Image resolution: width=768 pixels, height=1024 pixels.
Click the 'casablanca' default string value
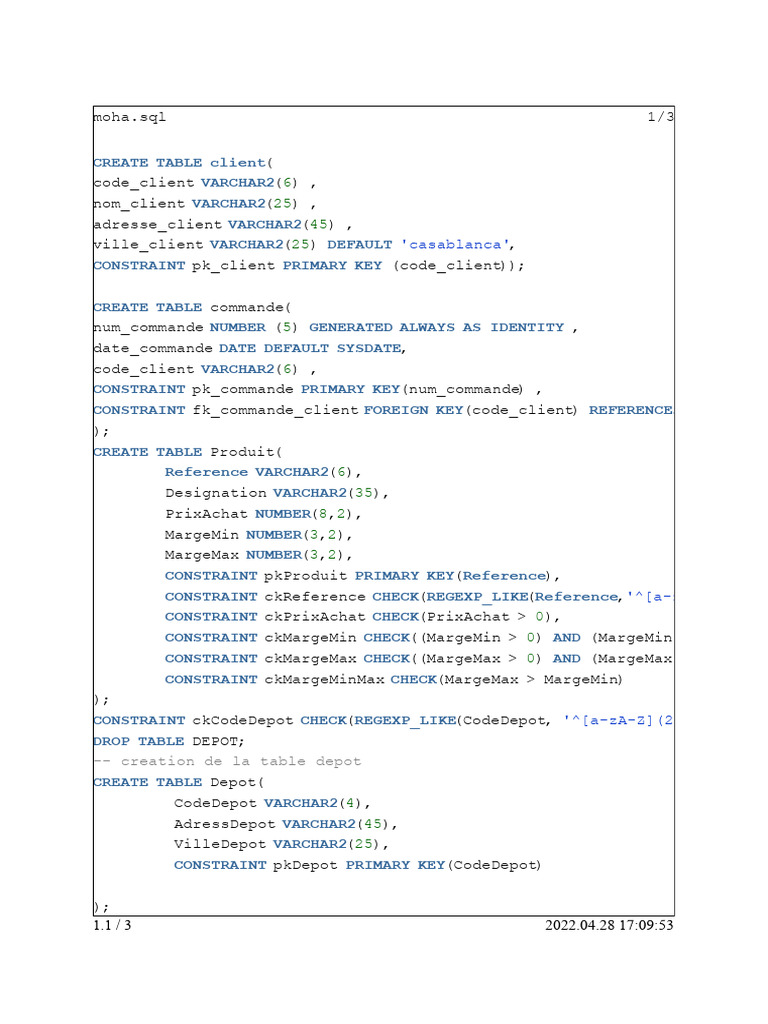[455, 244]
